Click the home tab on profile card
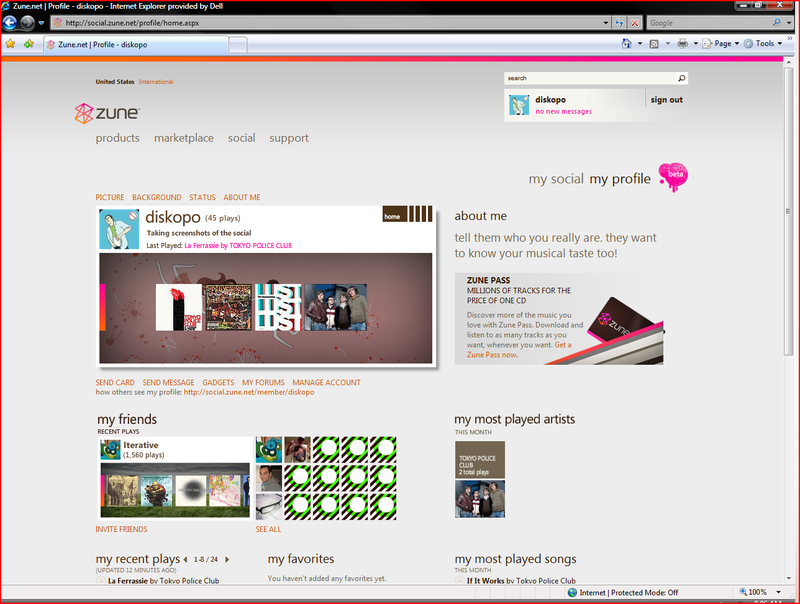Screen dimensions: 800x604 click(394, 214)
